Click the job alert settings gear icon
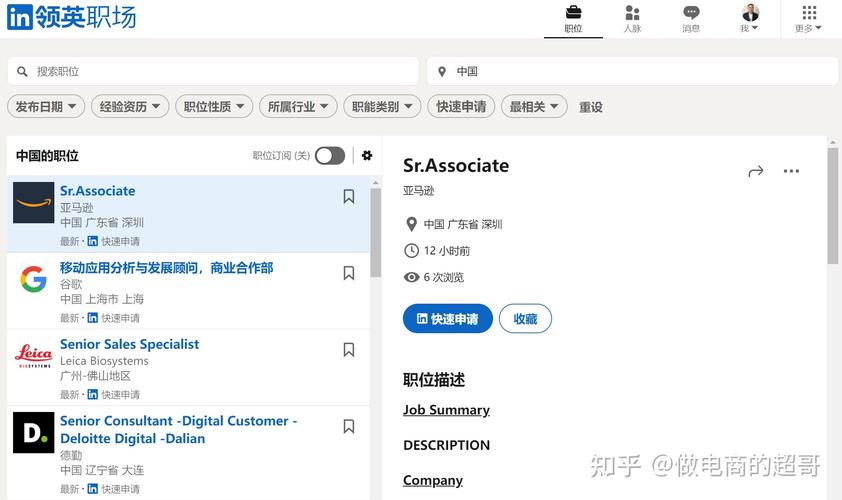This screenshot has width=842, height=500. [367, 155]
